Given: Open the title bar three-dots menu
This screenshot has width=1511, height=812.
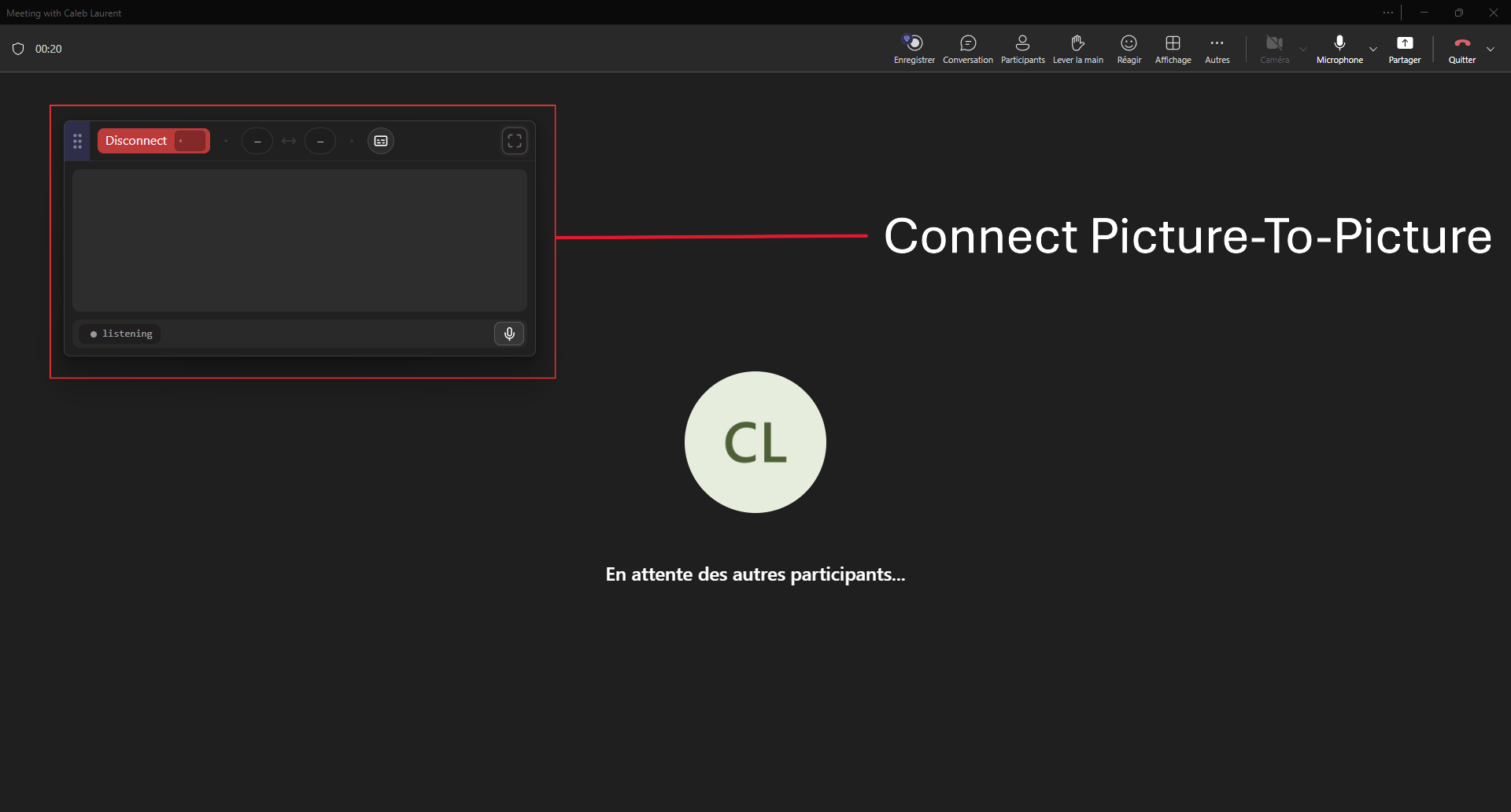Looking at the screenshot, I should pyautogui.click(x=1387, y=13).
